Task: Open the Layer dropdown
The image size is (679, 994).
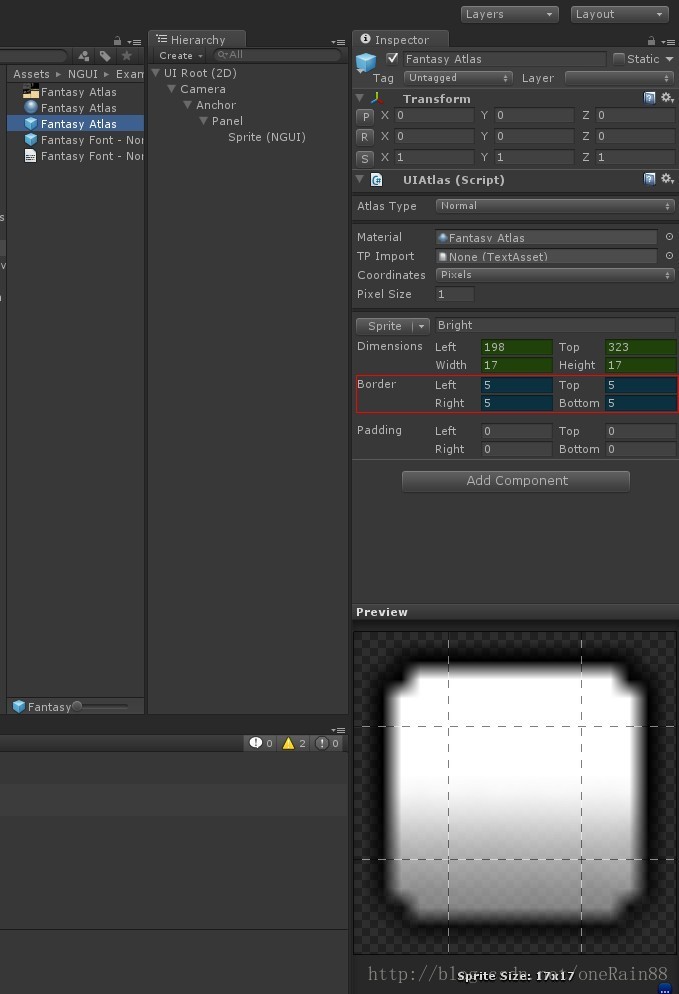Action: tap(618, 78)
